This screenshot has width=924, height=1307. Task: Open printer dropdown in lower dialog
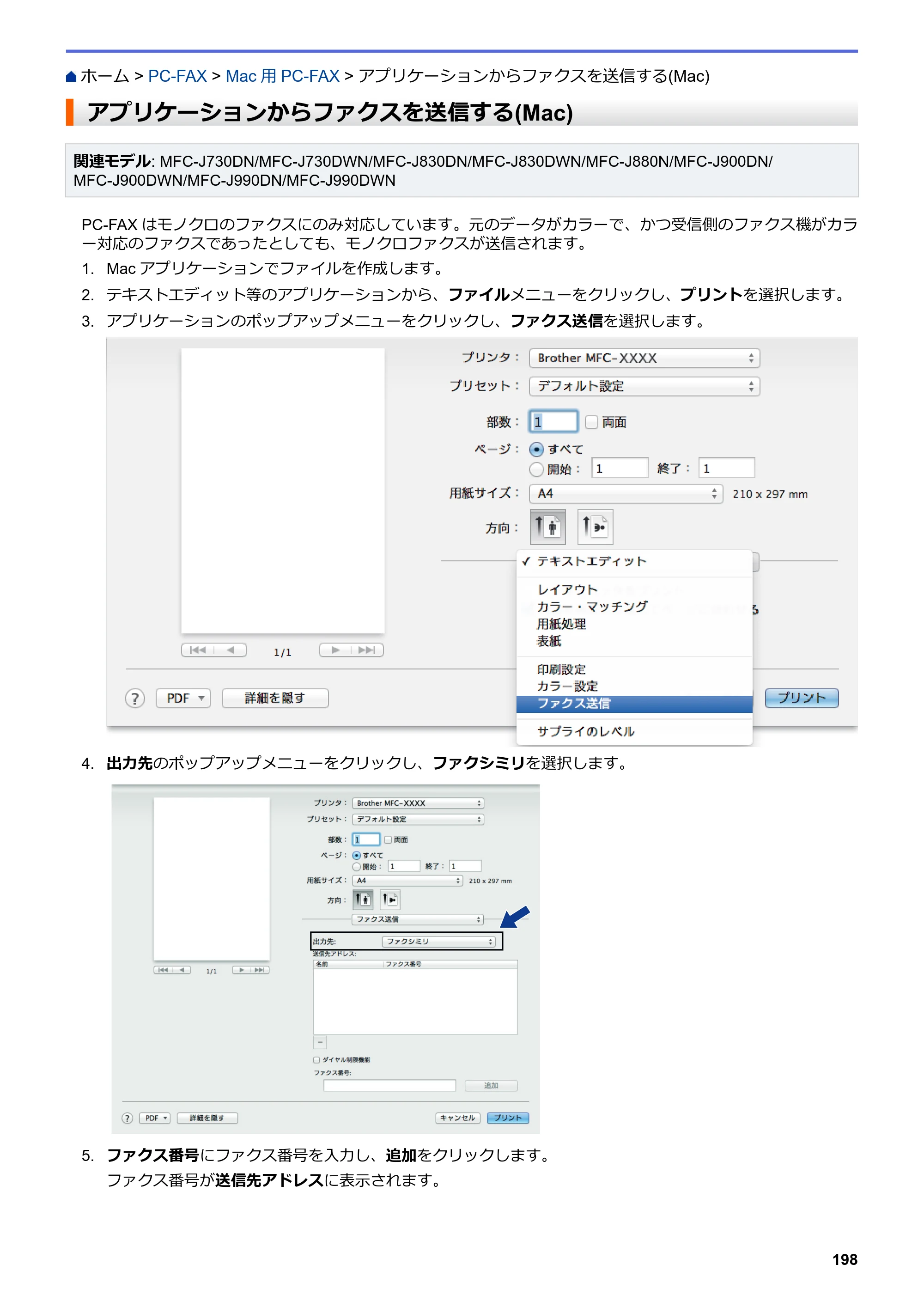coord(418,803)
